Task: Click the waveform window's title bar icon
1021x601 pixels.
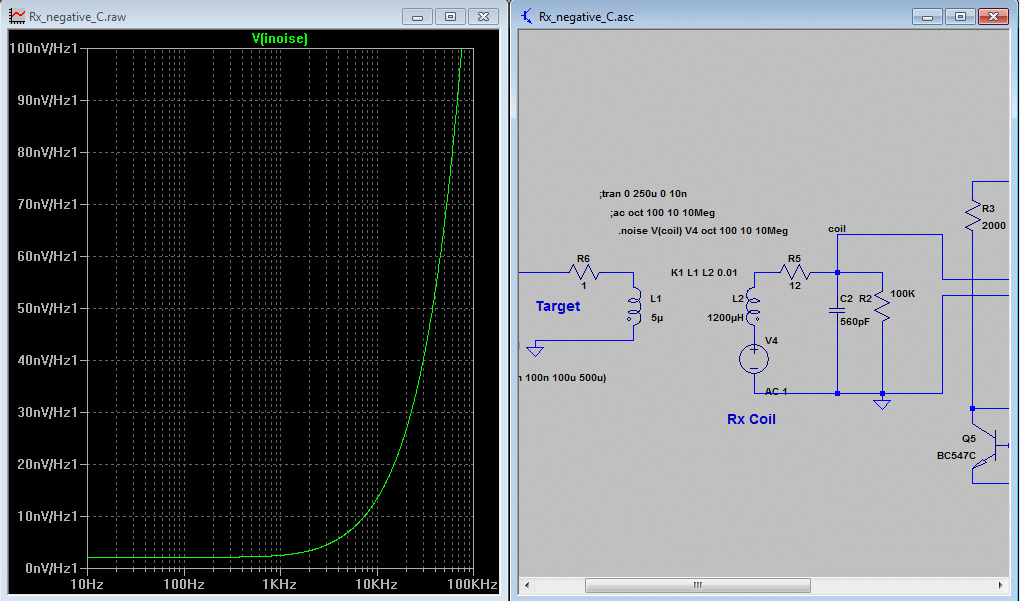Action: [x=16, y=16]
